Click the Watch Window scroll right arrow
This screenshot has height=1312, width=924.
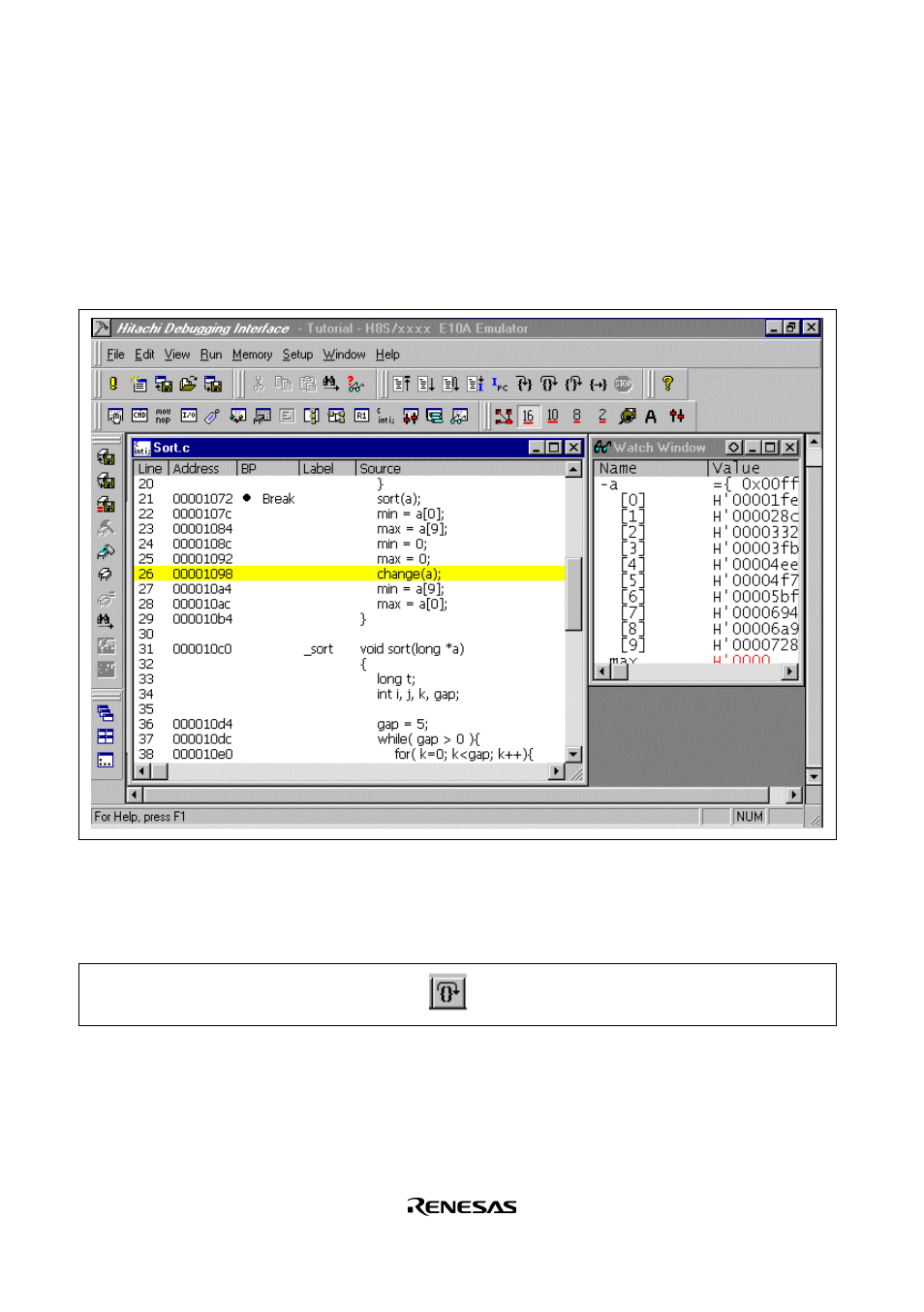click(790, 672)
